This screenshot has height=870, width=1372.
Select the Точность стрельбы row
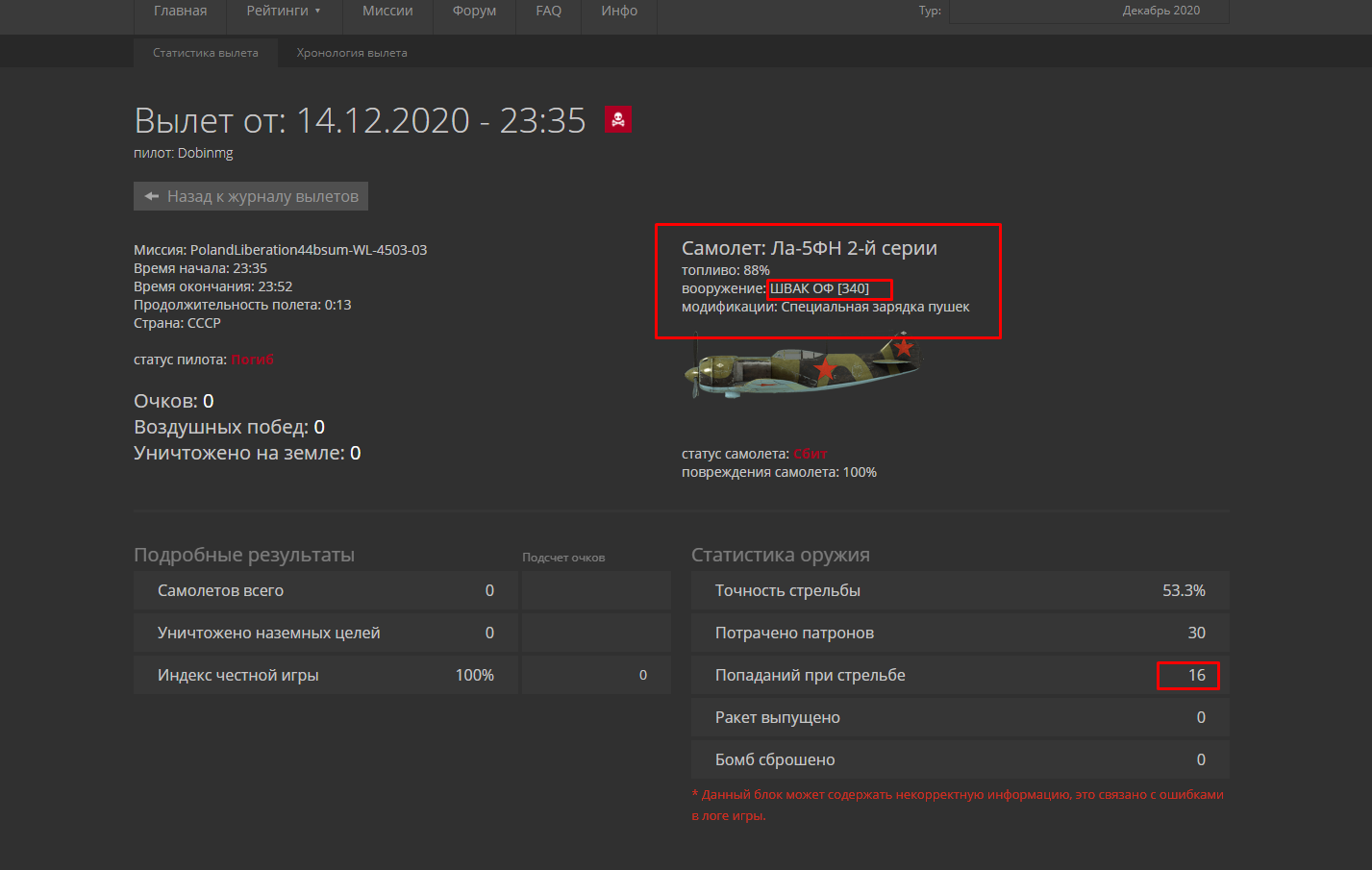pyautogui.click(x=960, y=590)
